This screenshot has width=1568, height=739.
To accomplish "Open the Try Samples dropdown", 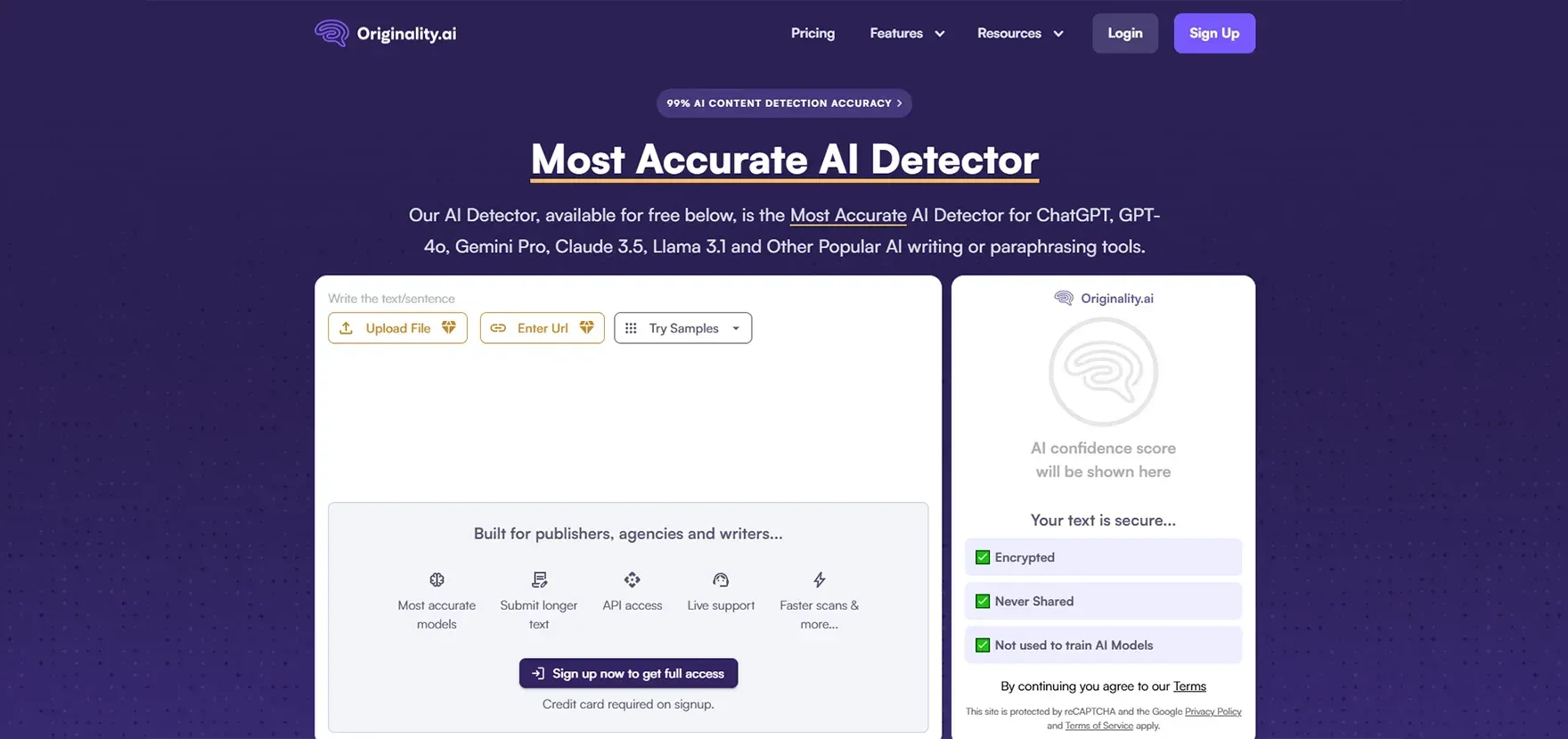I will coord(682,328).
